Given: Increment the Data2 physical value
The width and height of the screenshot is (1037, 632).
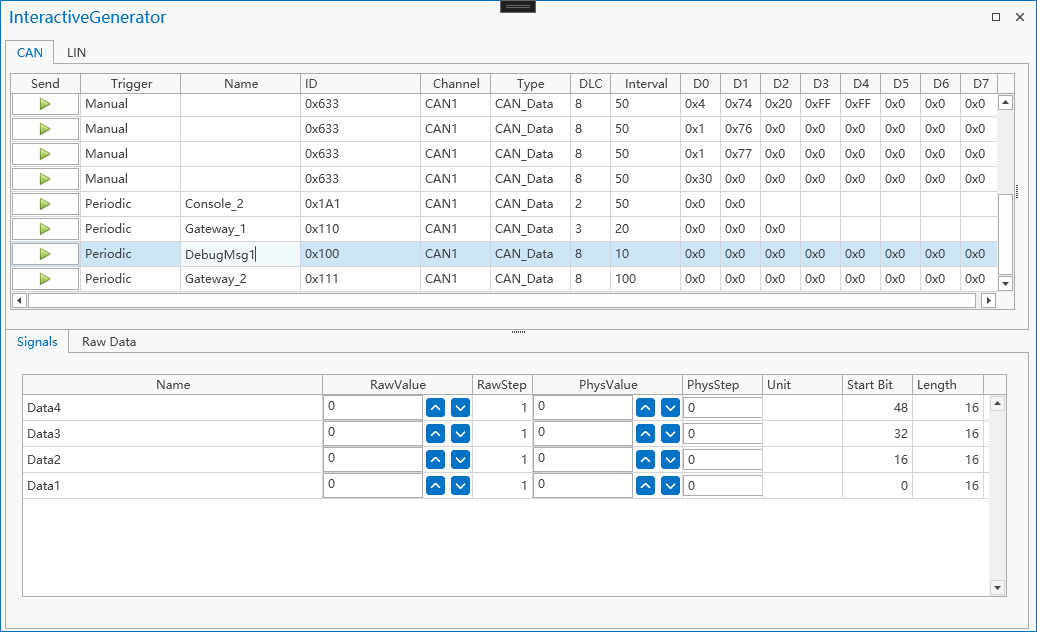Looking at the screenshot, I should 645,460.
